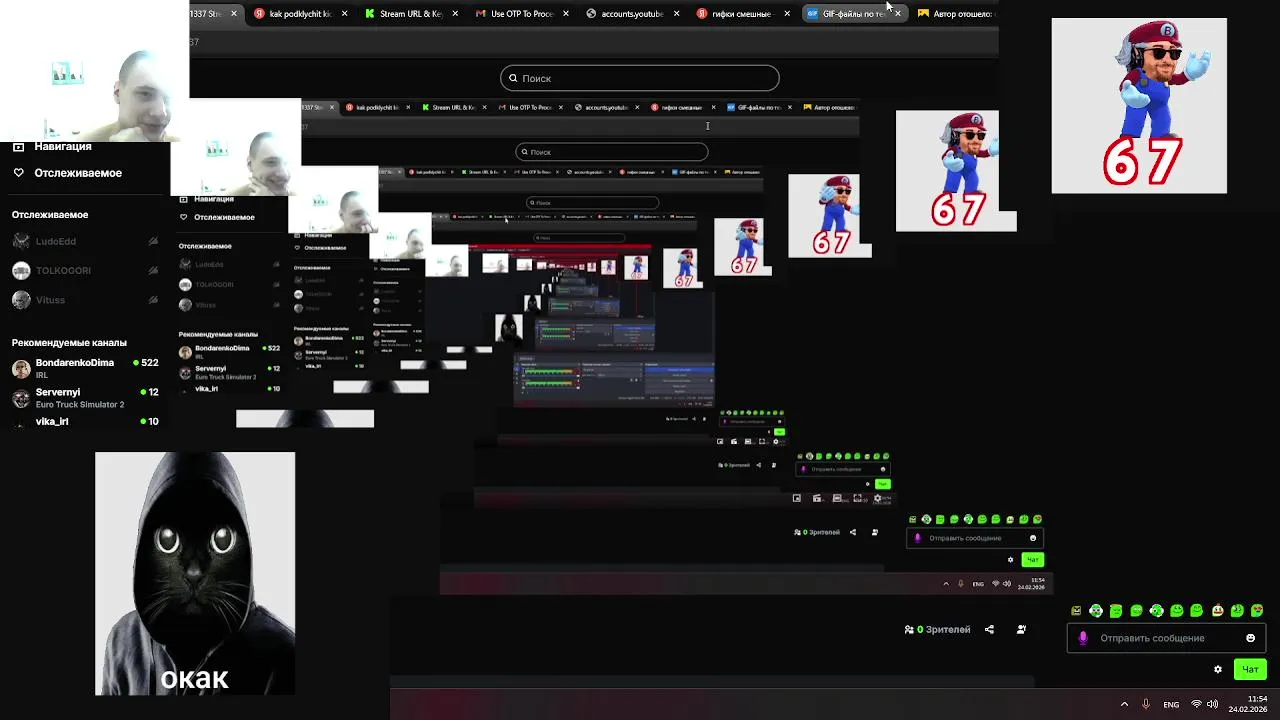Click large Mario 67 GIF overlay

pyautogui.click(x=1139, y=105)
